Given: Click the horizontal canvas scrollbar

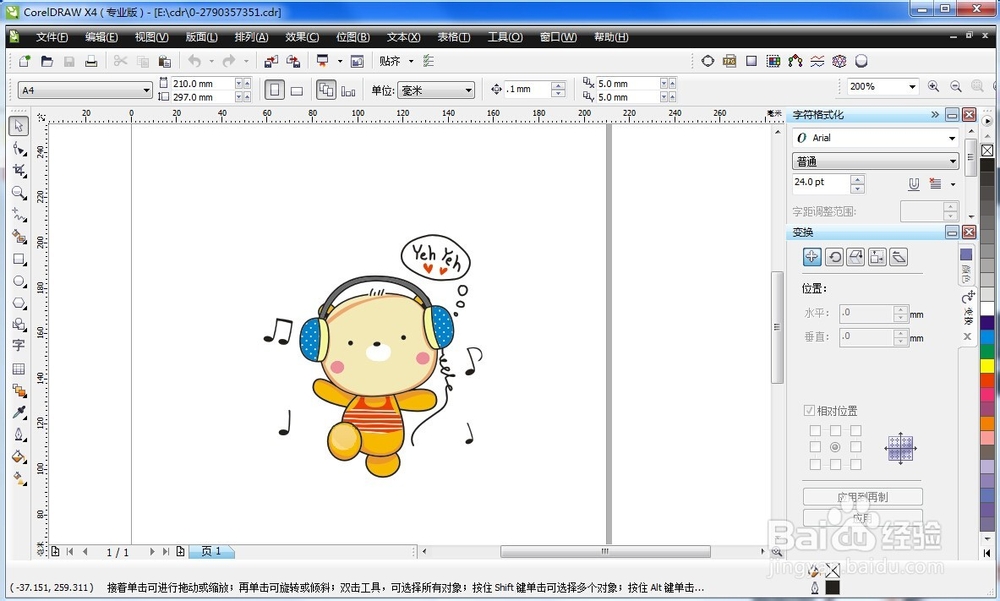Looking at the screenshot, I should (605, 551).
